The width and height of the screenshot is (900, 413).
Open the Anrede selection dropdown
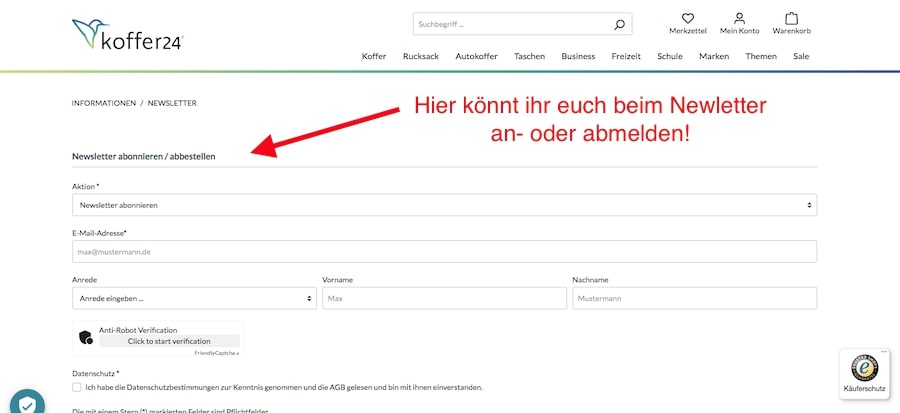[x=194, y=298]
